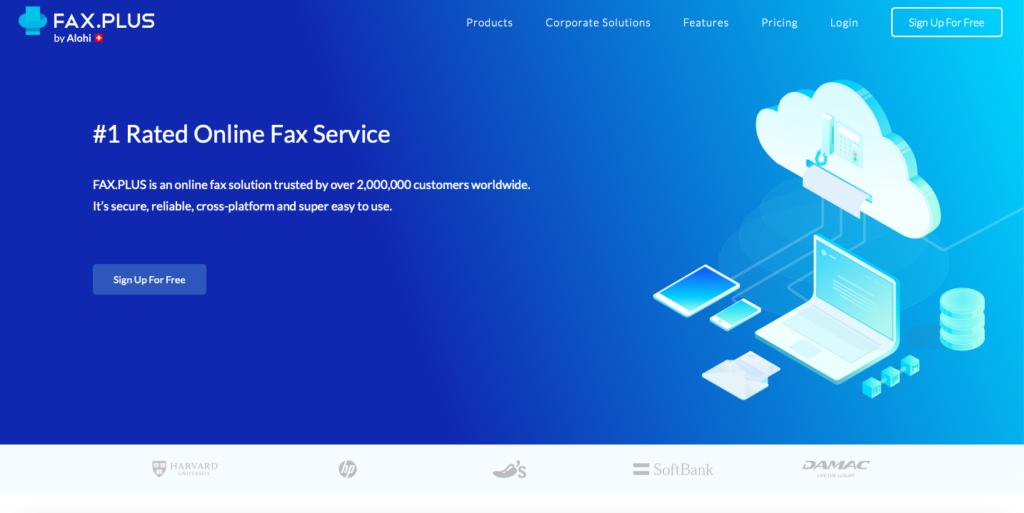Click the Swiss flag icon beside Alohi
Image resolution: width=1024 pixels, height=513 pixels.
click(99, 38)
